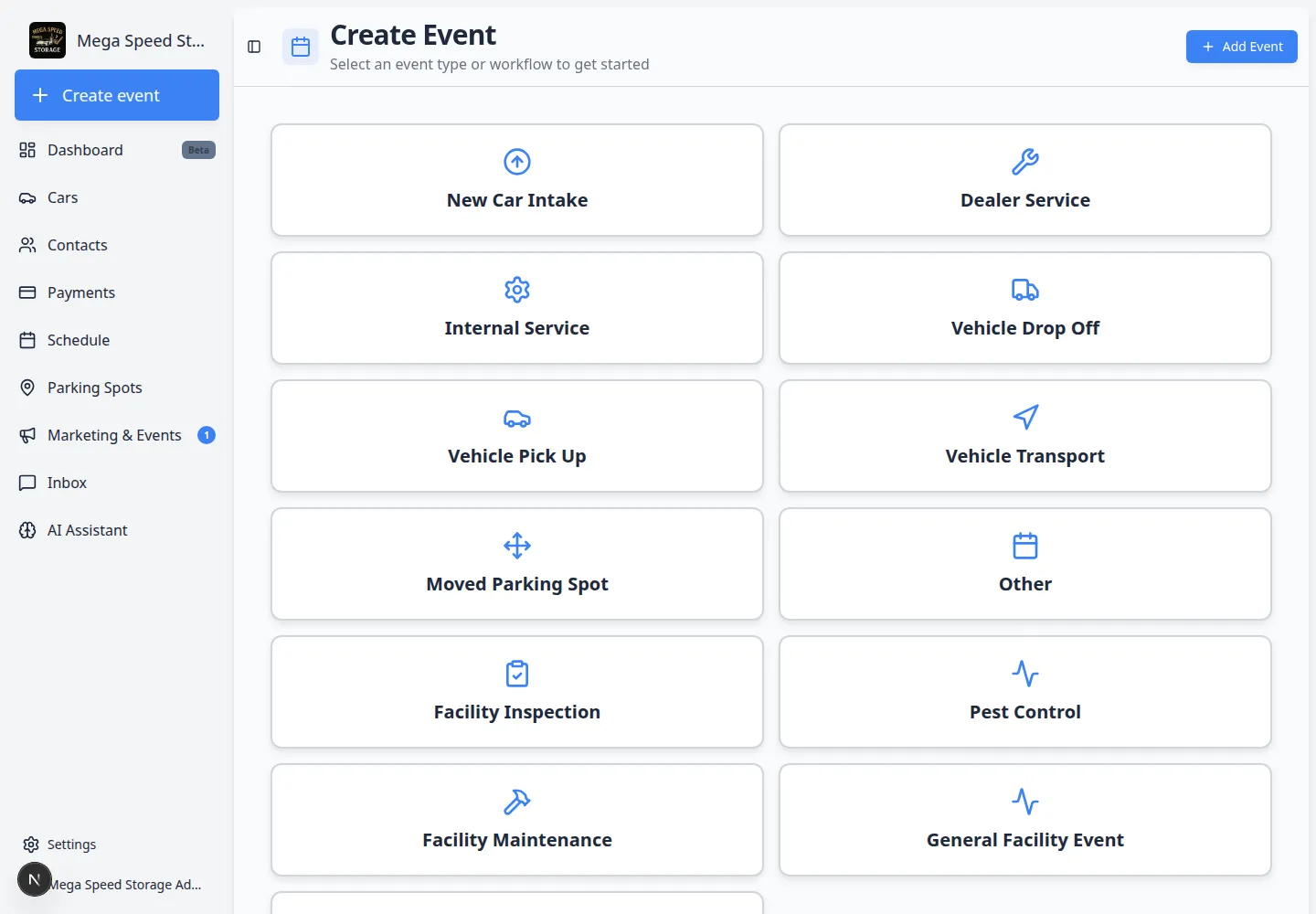1316x914 pixels.
Task: Click the Add Event button
Action: click(1241, 47)
